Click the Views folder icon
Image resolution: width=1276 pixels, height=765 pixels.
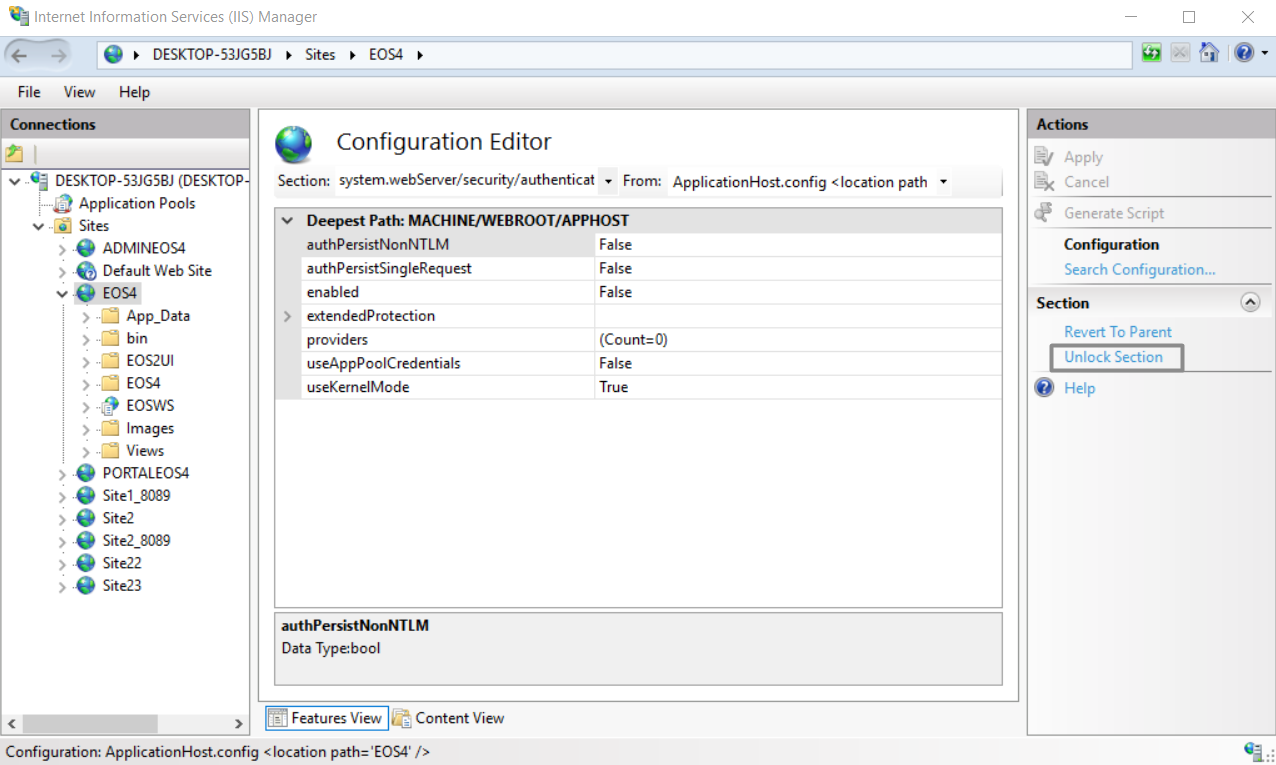click(110, 451)
